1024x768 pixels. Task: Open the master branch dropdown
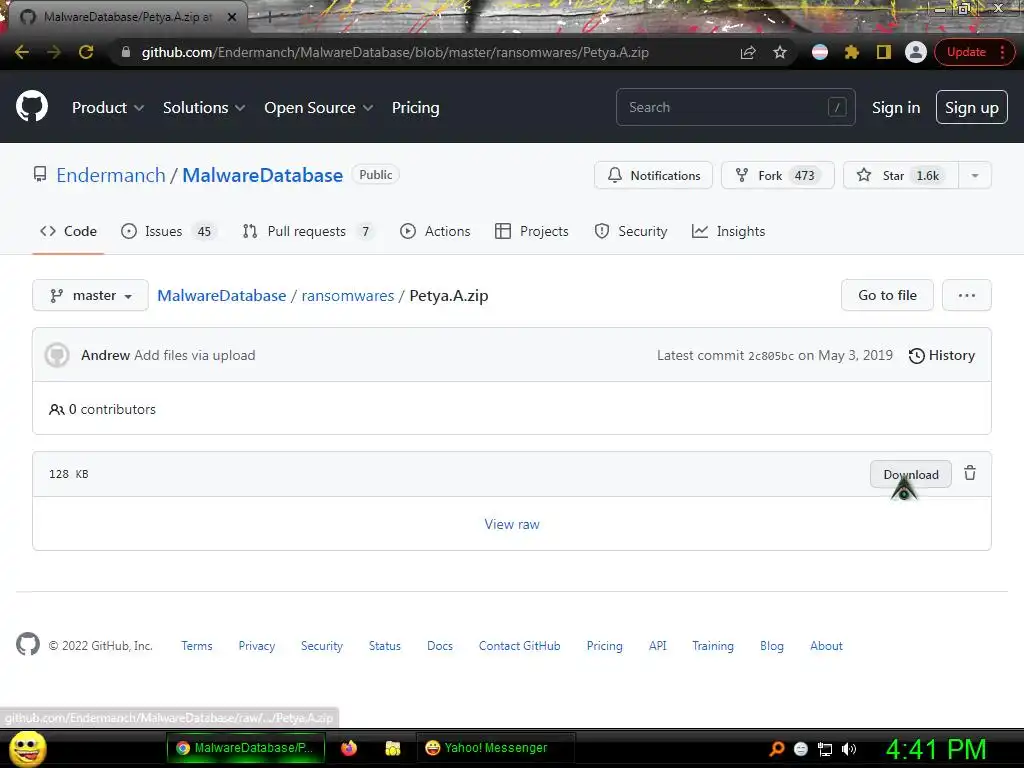[90, 295]
